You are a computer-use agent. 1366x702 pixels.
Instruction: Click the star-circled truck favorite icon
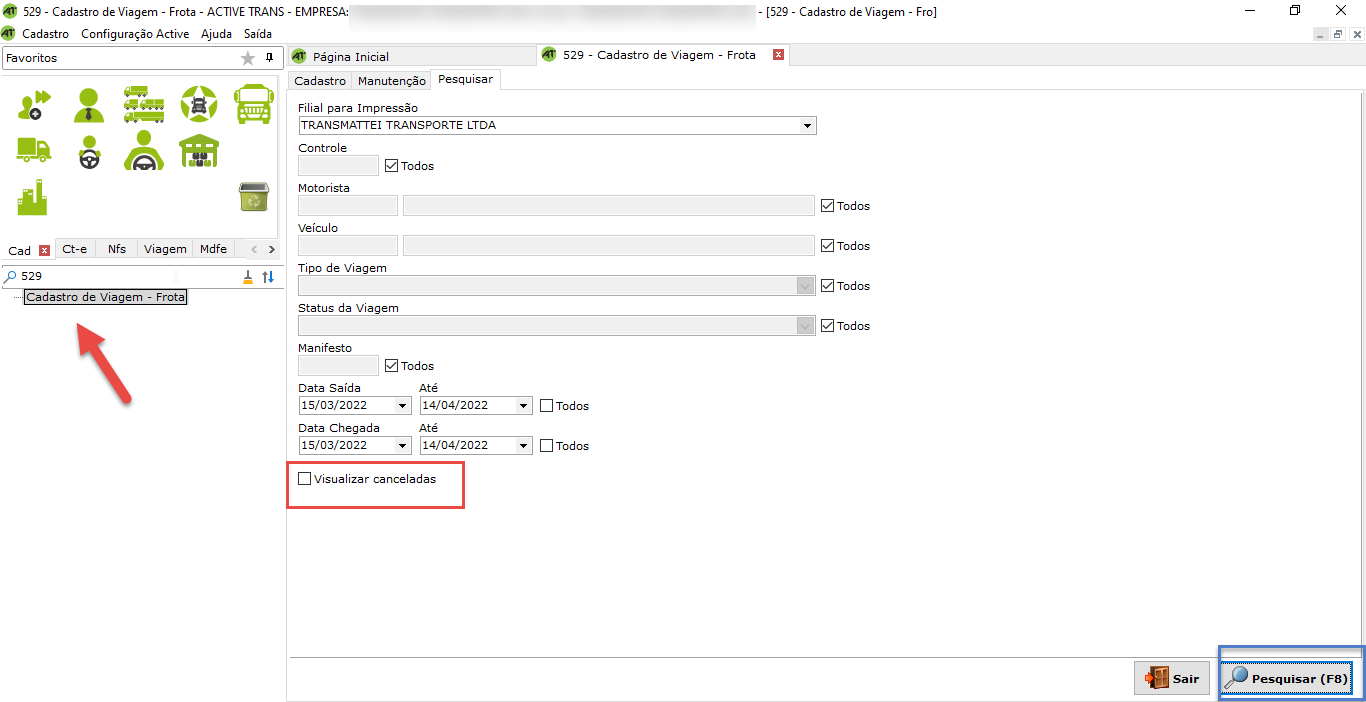click(199, 103)
